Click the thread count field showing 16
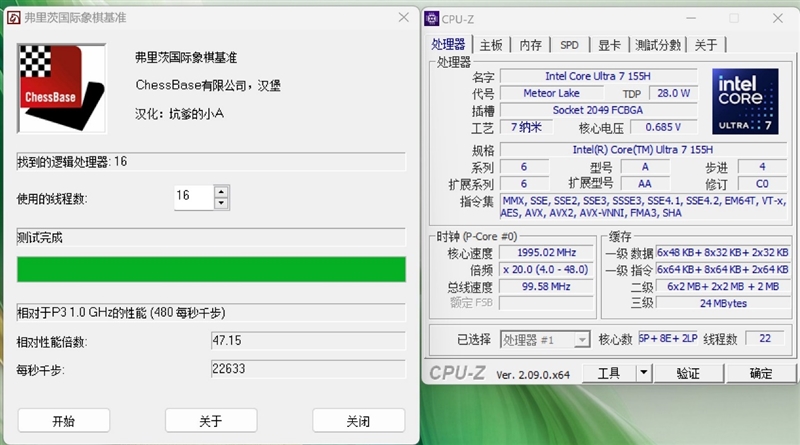 194,197
